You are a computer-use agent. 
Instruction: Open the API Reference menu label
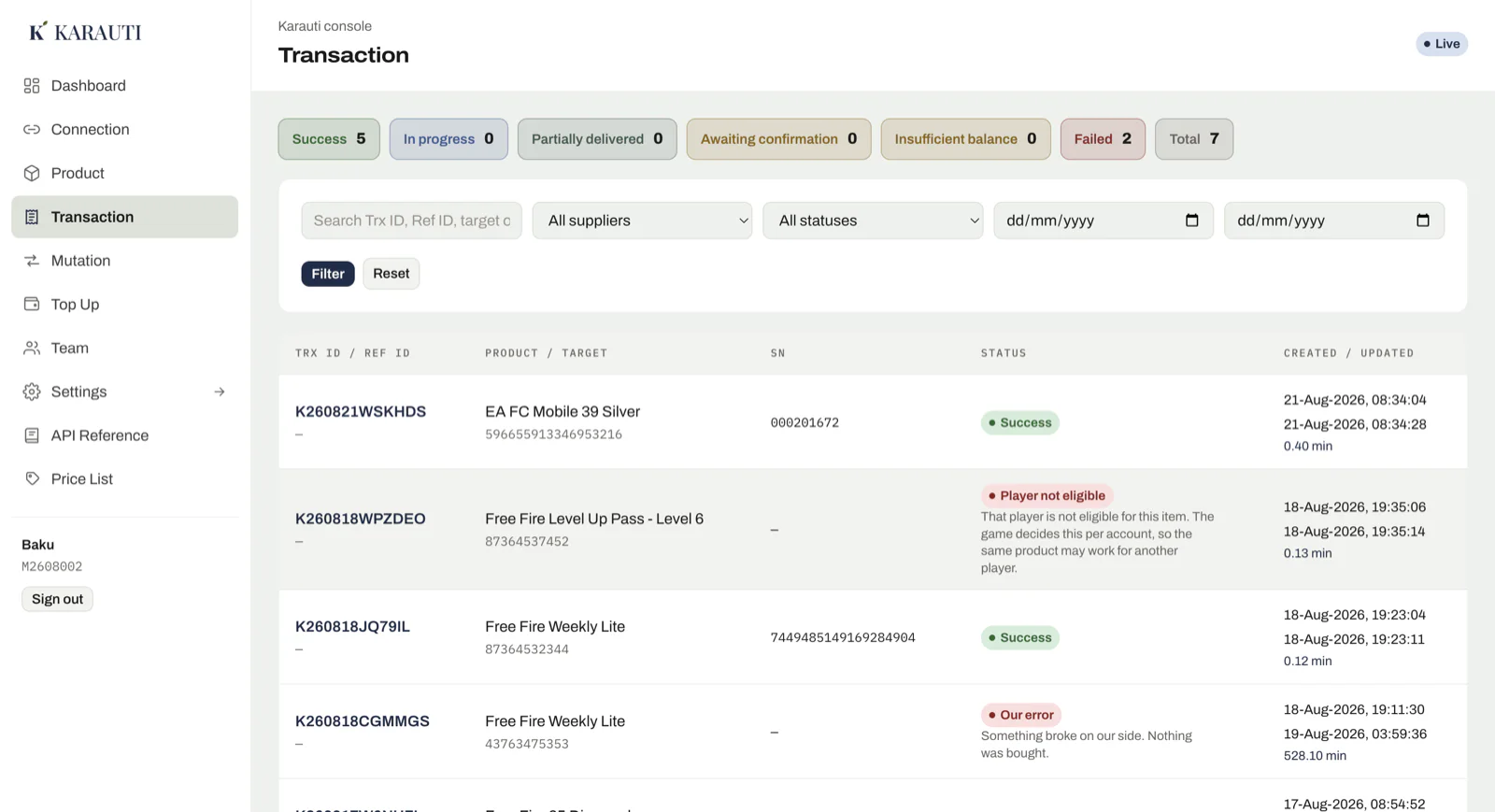100,435
